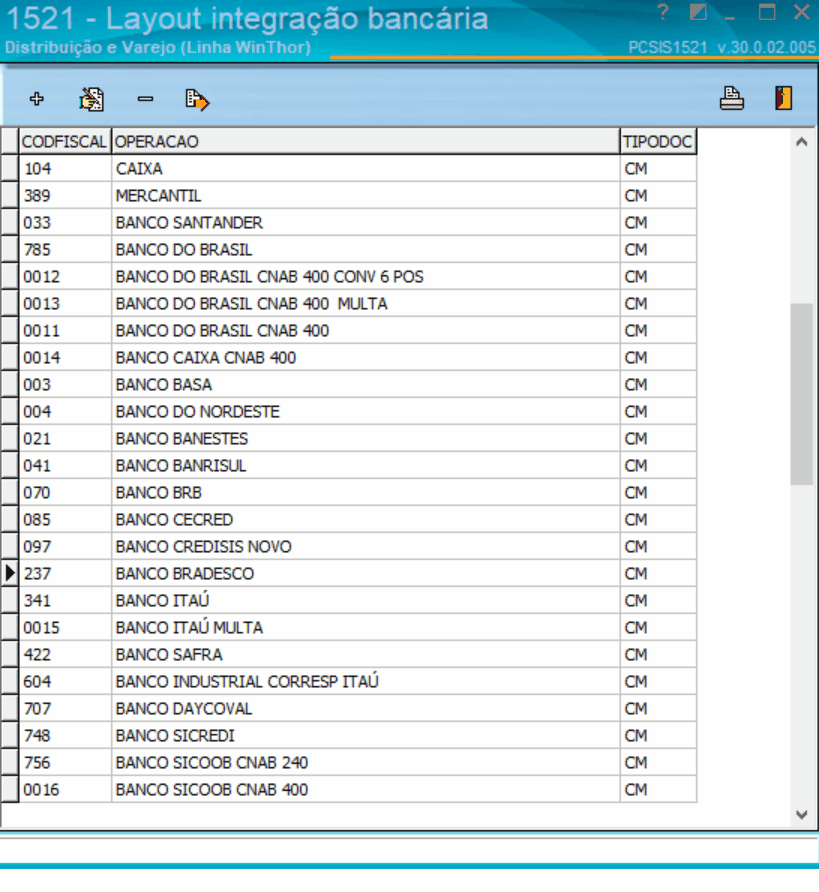Sort by the TIPODOC column header
This screenshot has height=892, width=819.
658,141
